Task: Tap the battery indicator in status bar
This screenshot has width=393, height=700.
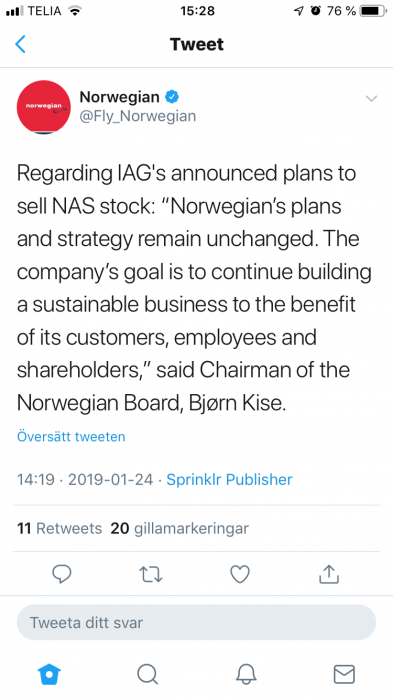Action: coord(373,11)
